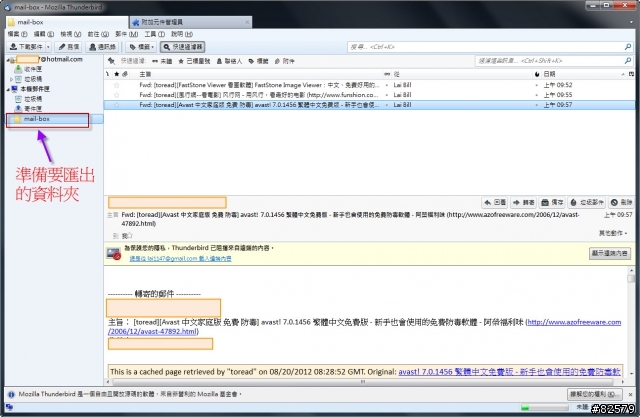Viewport: 640px width, 417px height.
Task: Open the column picker icon
Action: [x=631, y=74]
